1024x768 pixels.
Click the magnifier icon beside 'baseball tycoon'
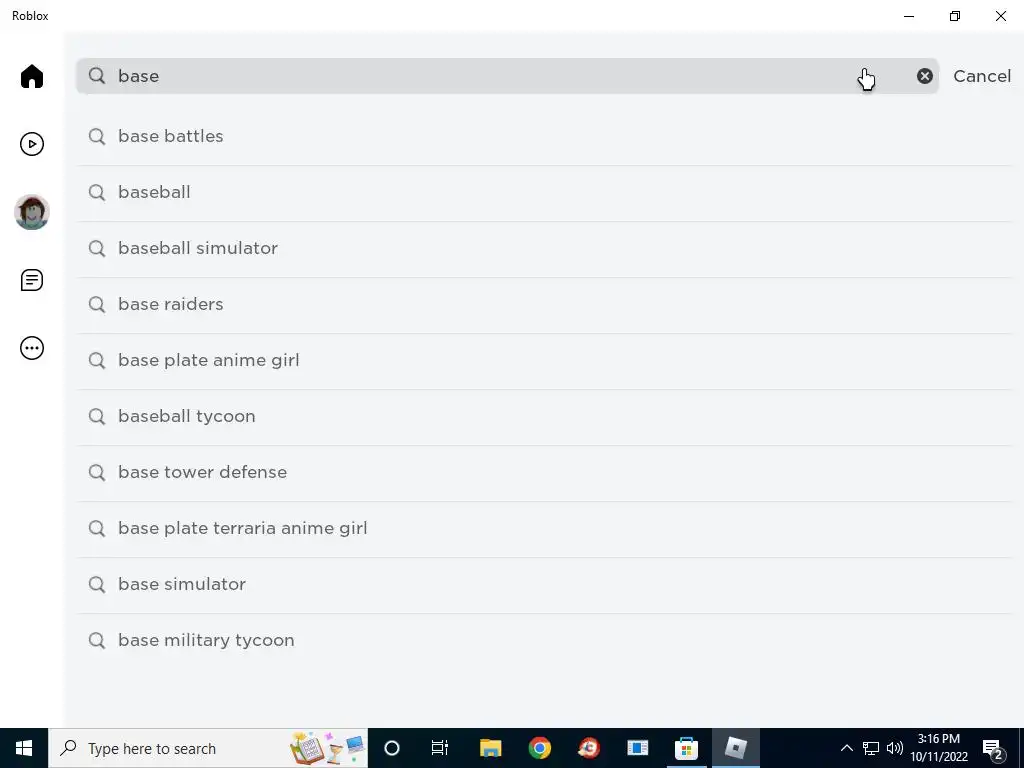point(97,417)
